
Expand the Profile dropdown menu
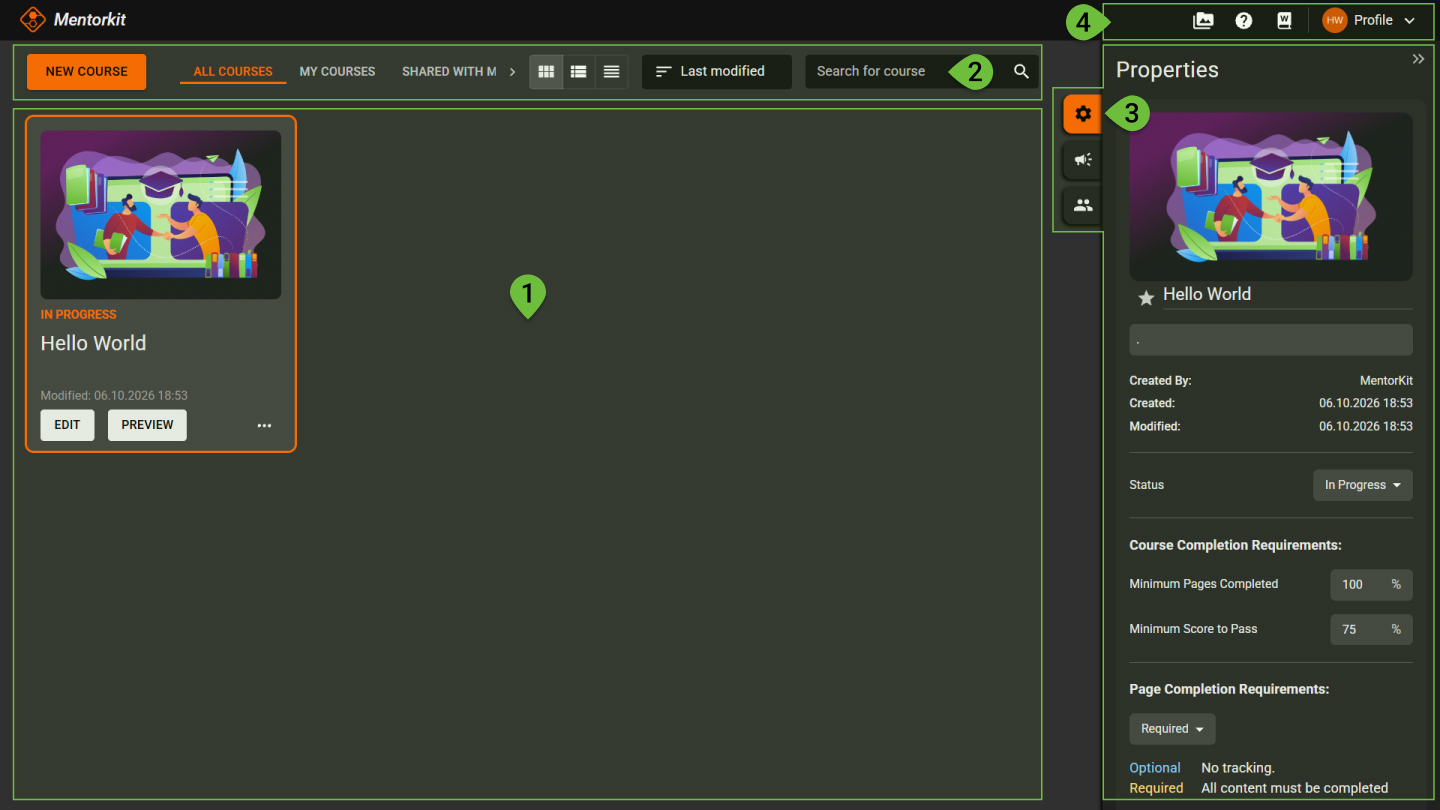click(x=1409, y=20)
